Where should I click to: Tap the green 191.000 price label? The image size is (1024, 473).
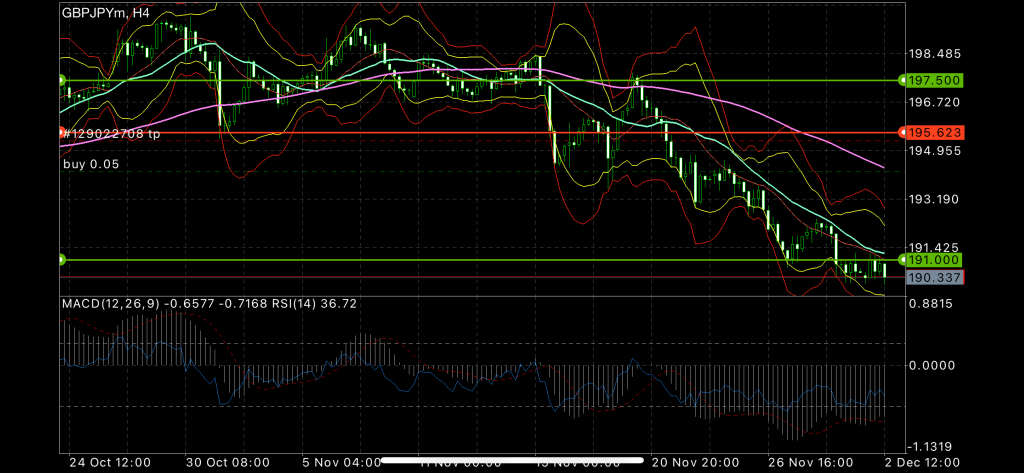point(933,260)
